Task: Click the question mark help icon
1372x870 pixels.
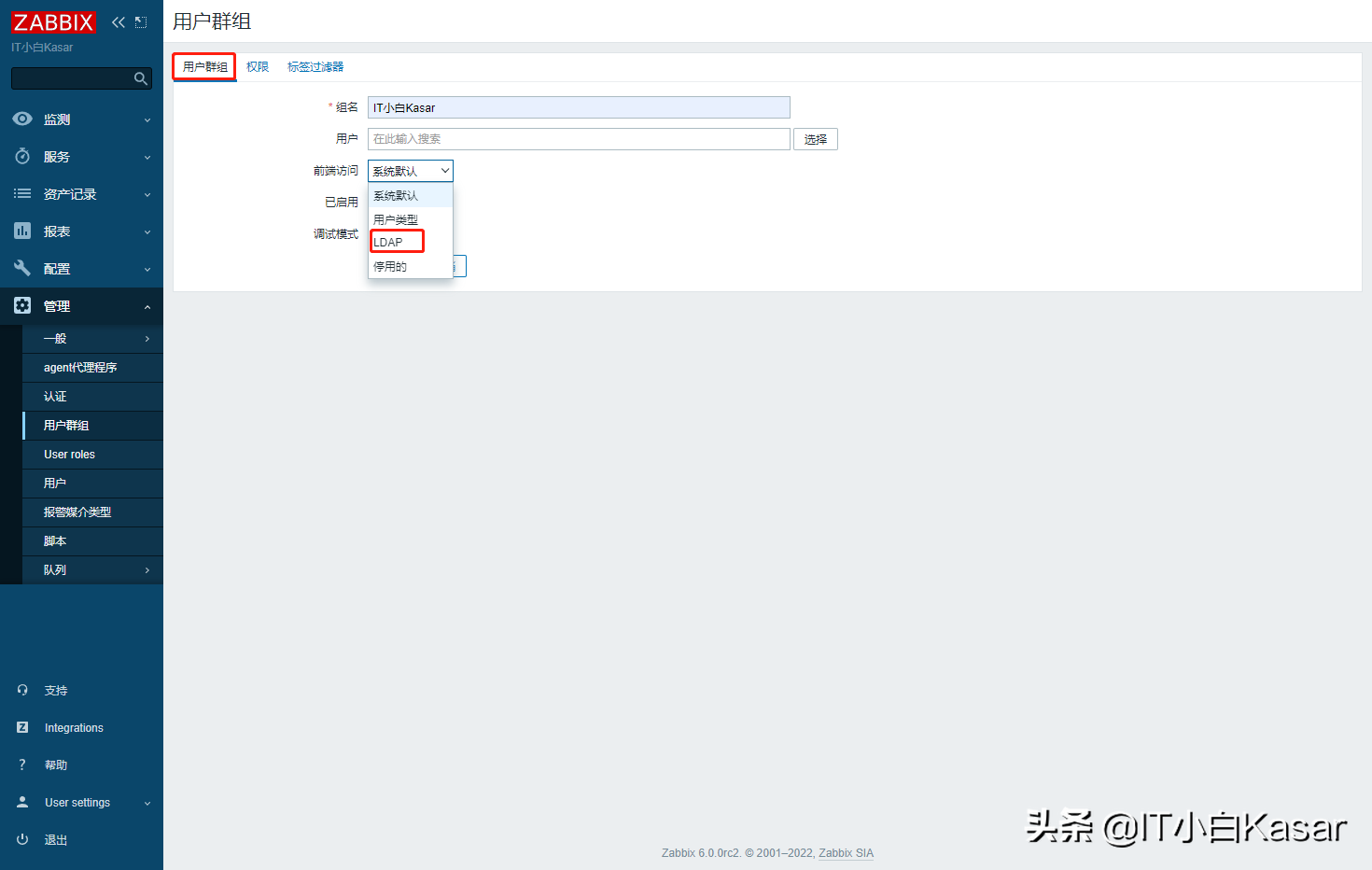Action: [x=22, y=765]
